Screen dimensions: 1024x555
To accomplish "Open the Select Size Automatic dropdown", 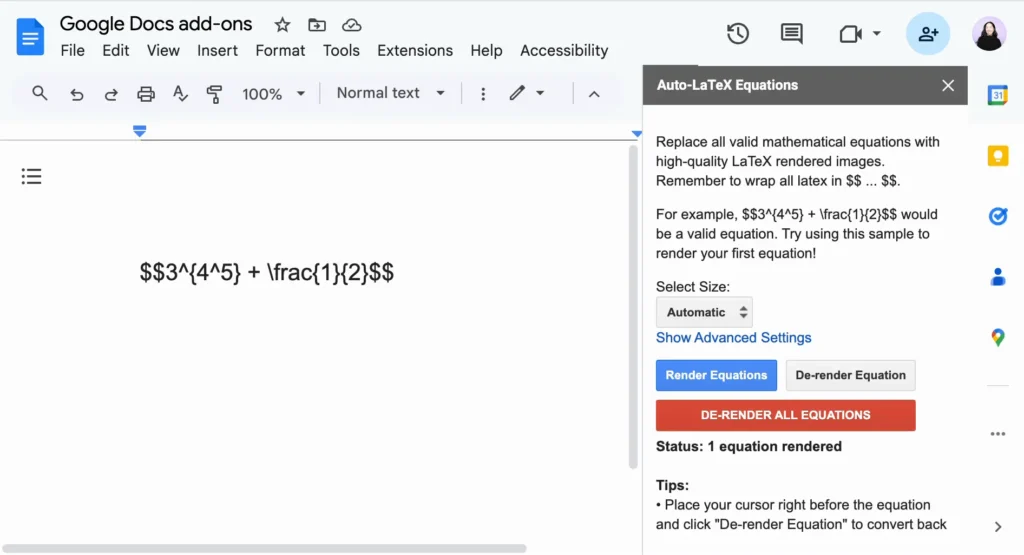I will point(704,312).
